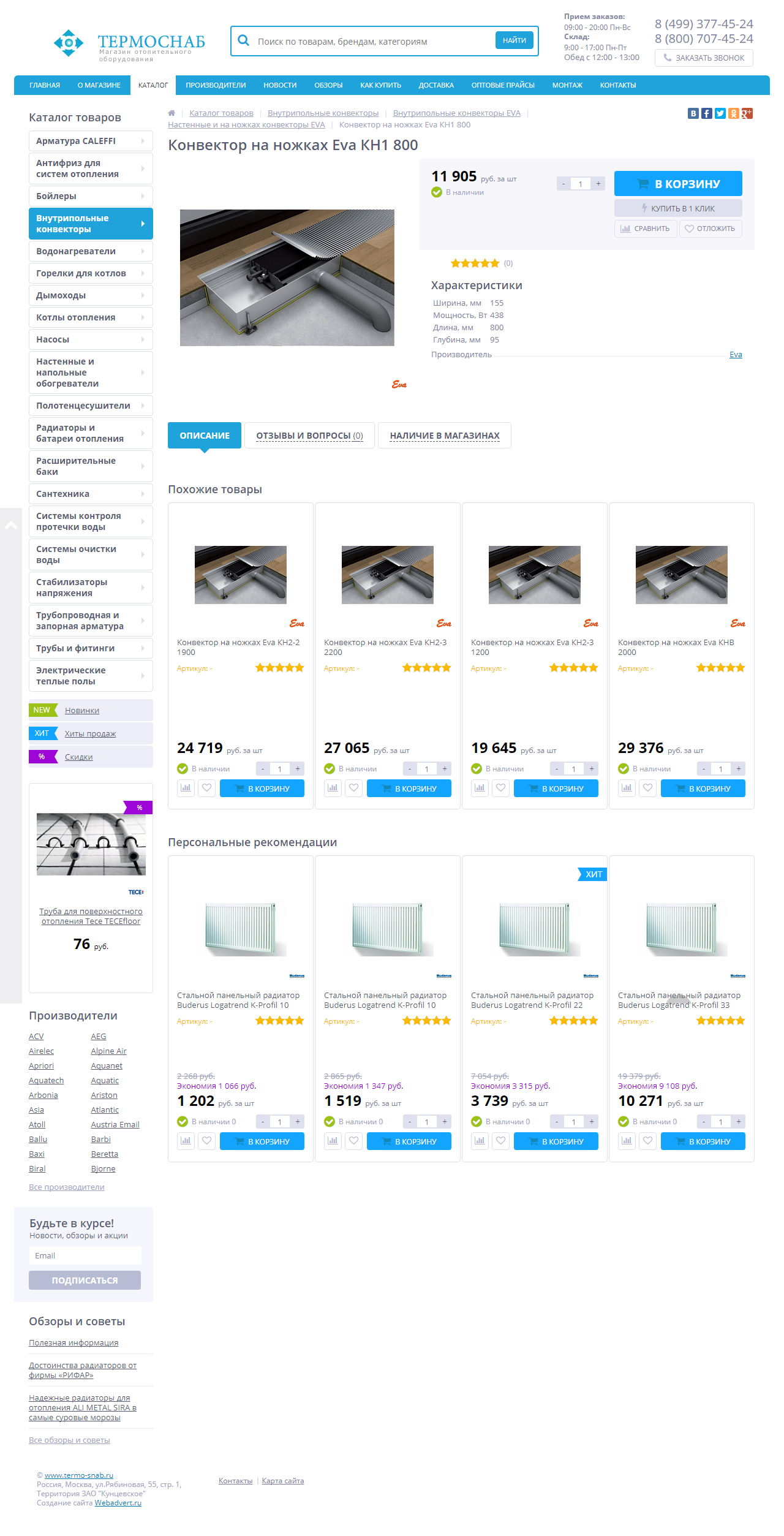The height and width of the screenshot is (1536, 784).
Task: Expand Трубы и фитинги category
Action: 91,648
